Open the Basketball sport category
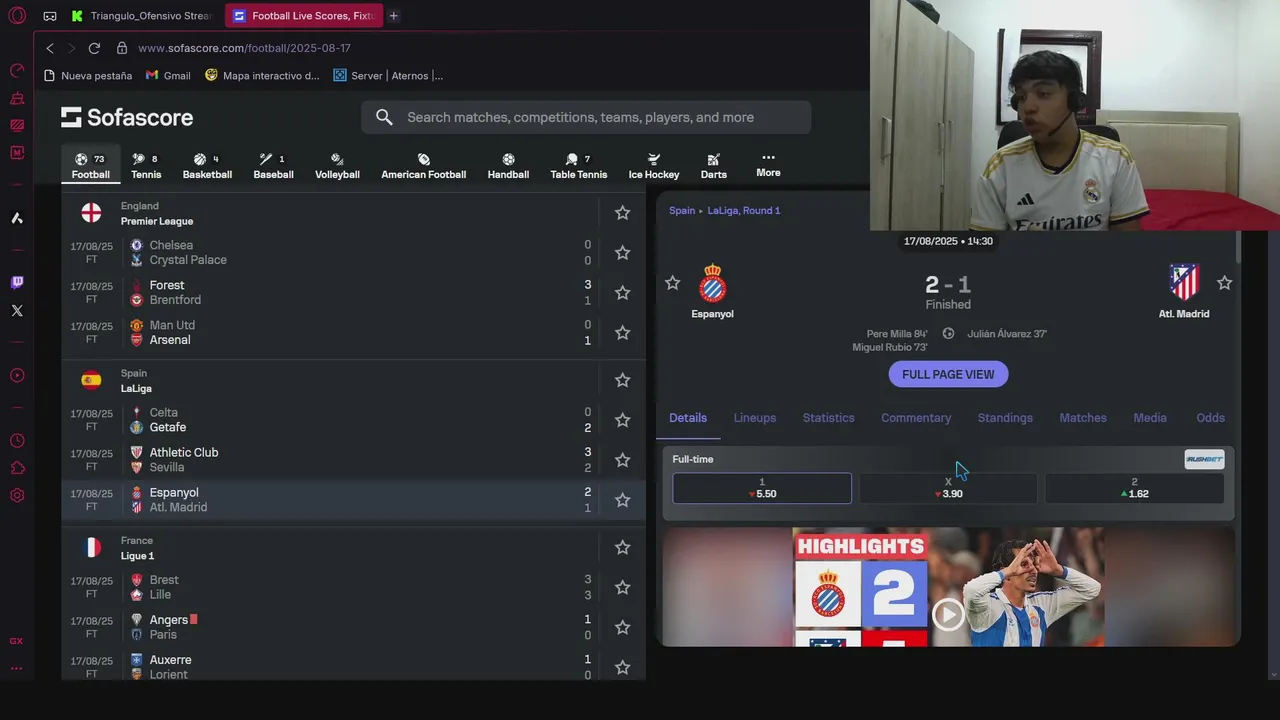 point(207,166)
